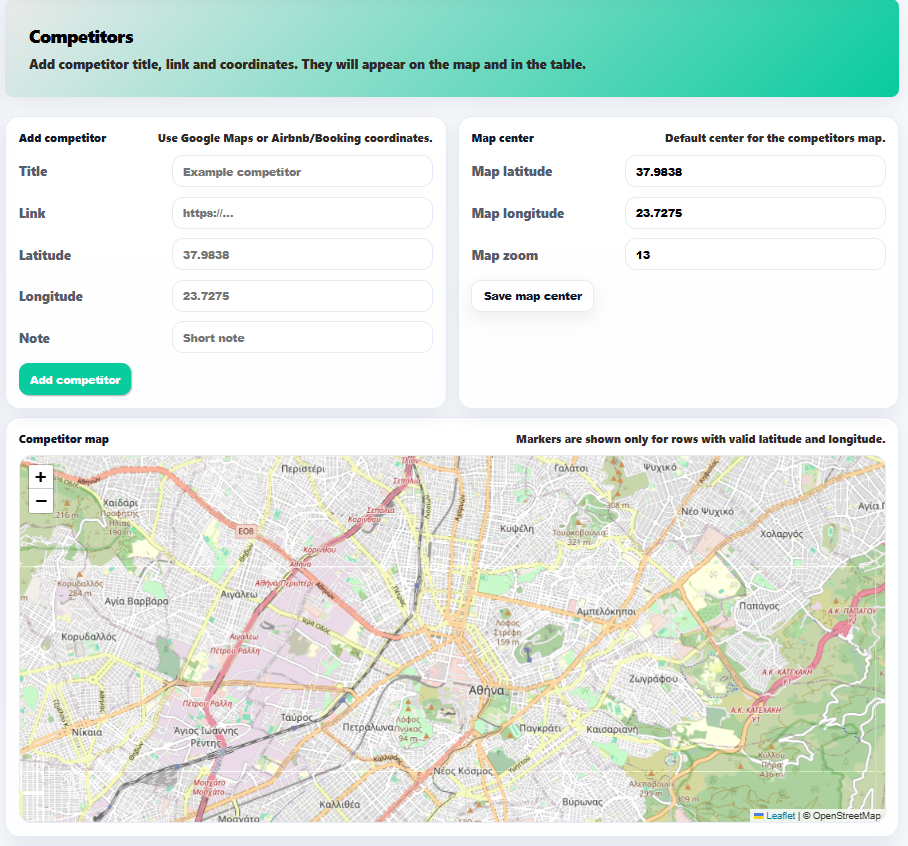The image size is (908, 846).
Task: Edit the Map longitude field
Action: [755, 213]
